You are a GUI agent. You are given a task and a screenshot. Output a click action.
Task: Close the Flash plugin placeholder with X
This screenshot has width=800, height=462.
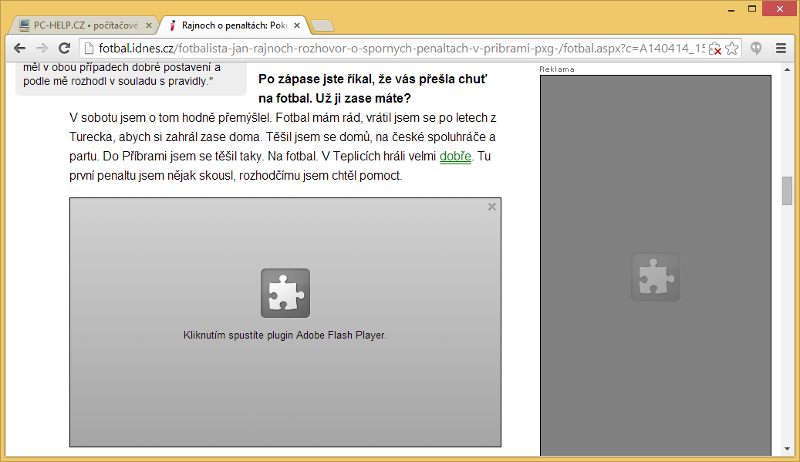click(x=491, y=207)
